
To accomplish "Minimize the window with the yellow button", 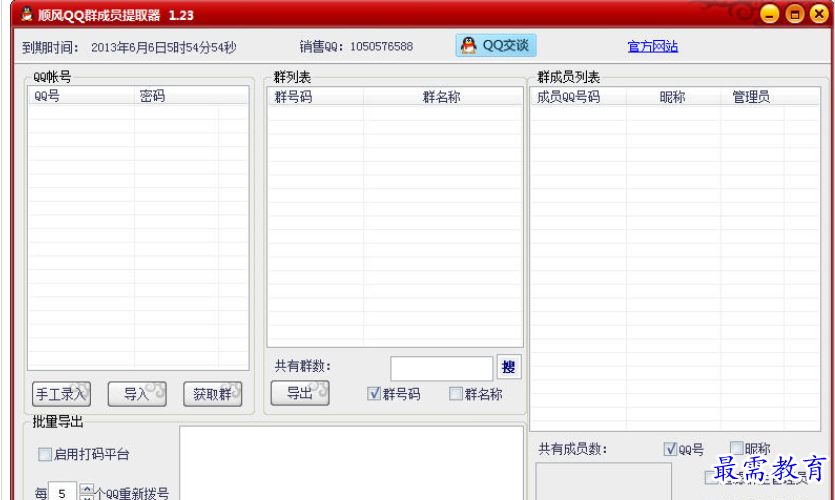I will 769,14.
